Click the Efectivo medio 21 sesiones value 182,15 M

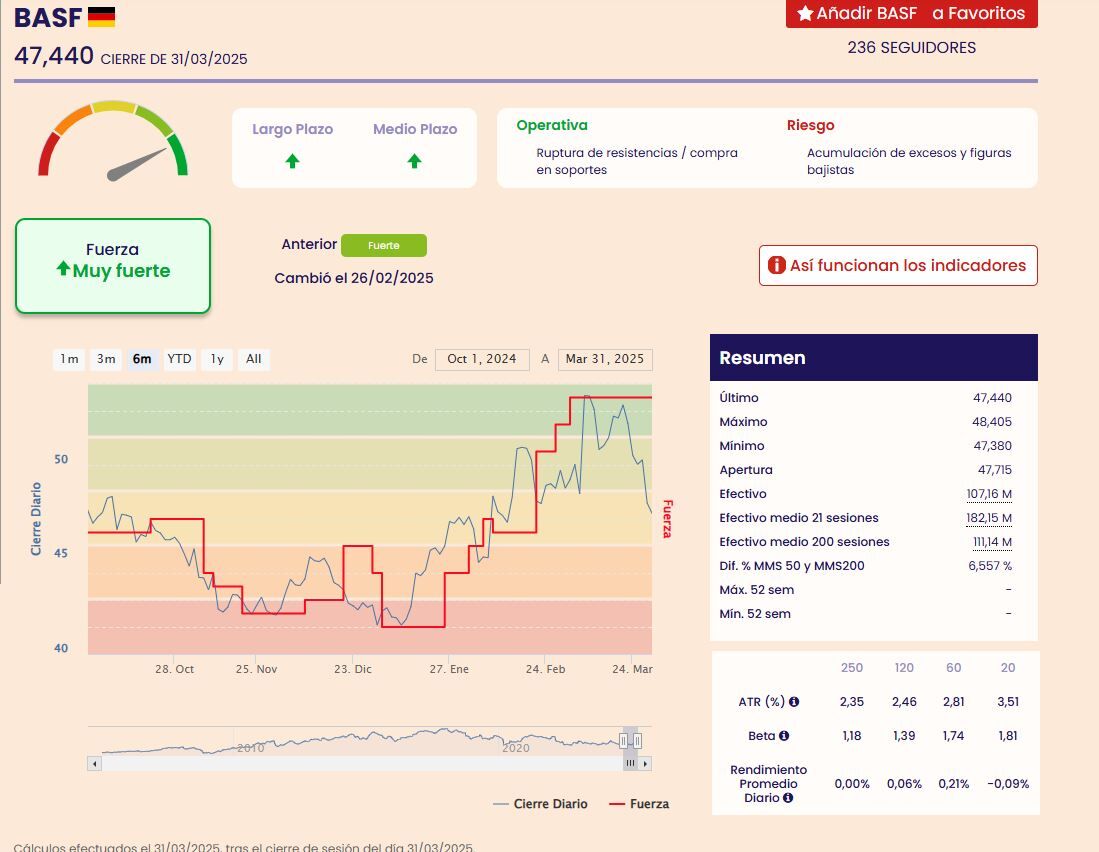989,518
